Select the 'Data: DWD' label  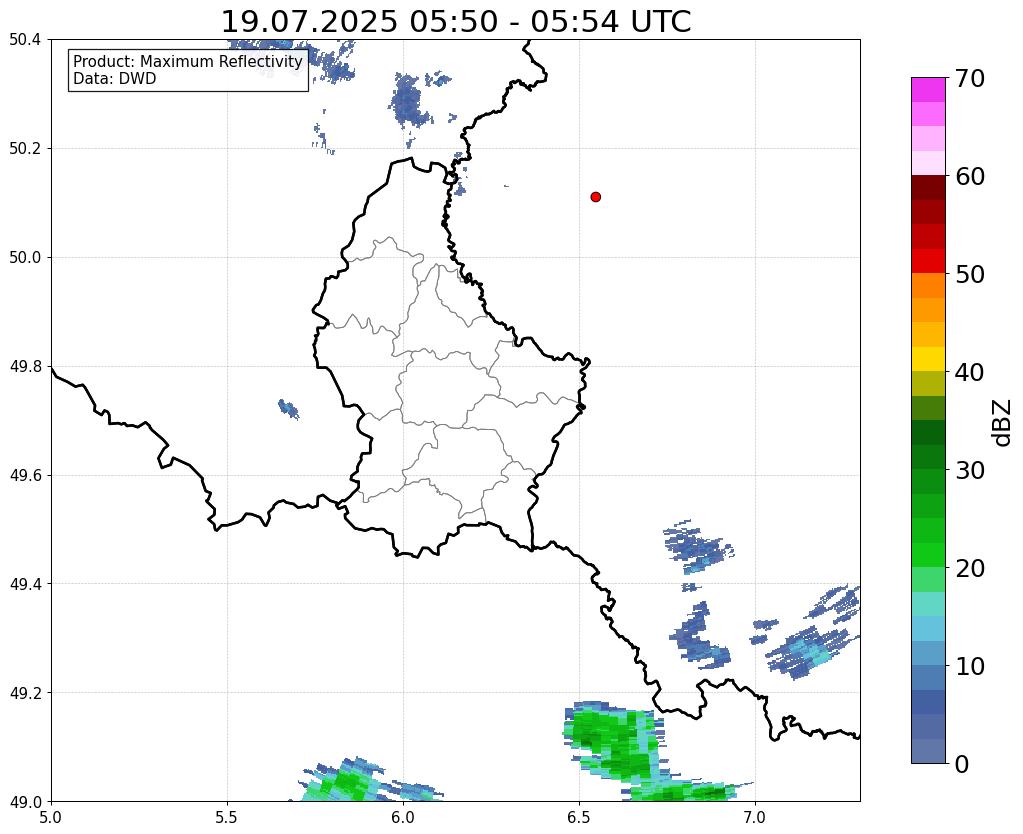coord(115,79)
